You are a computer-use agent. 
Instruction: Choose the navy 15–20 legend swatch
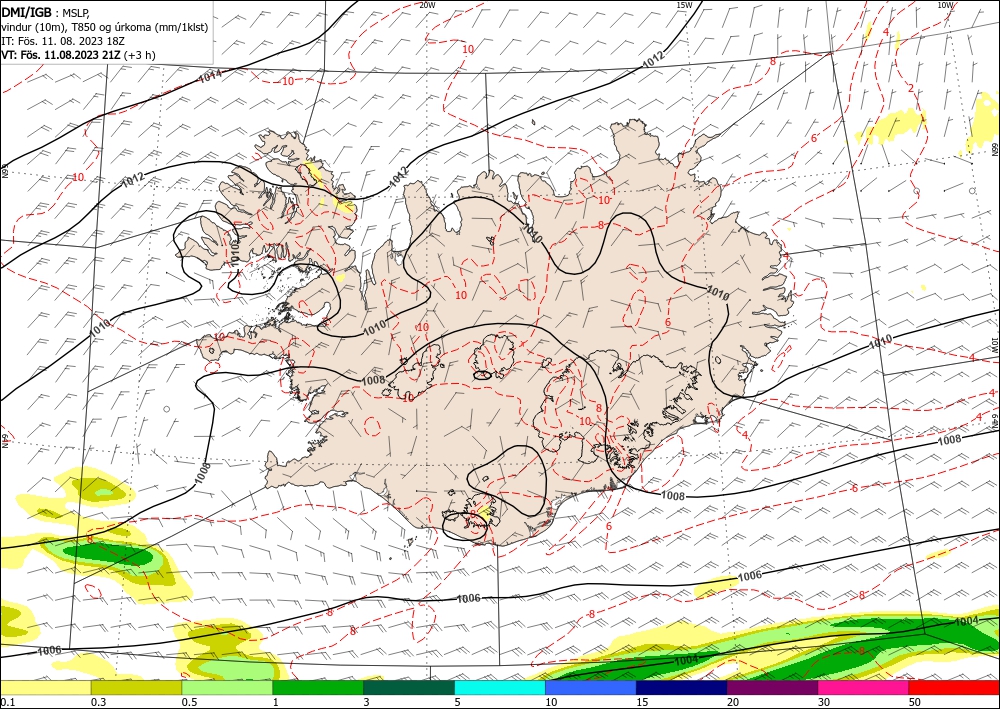point(682,688)
